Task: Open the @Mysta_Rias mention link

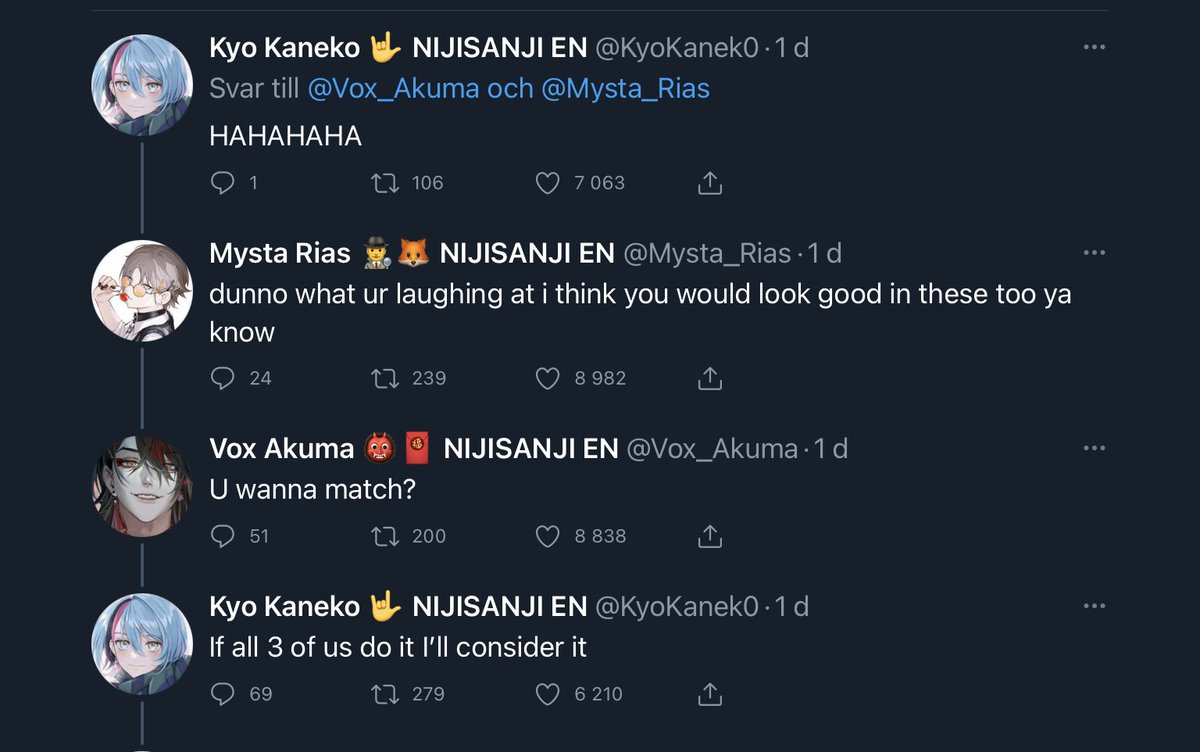Action: point(625,88)
